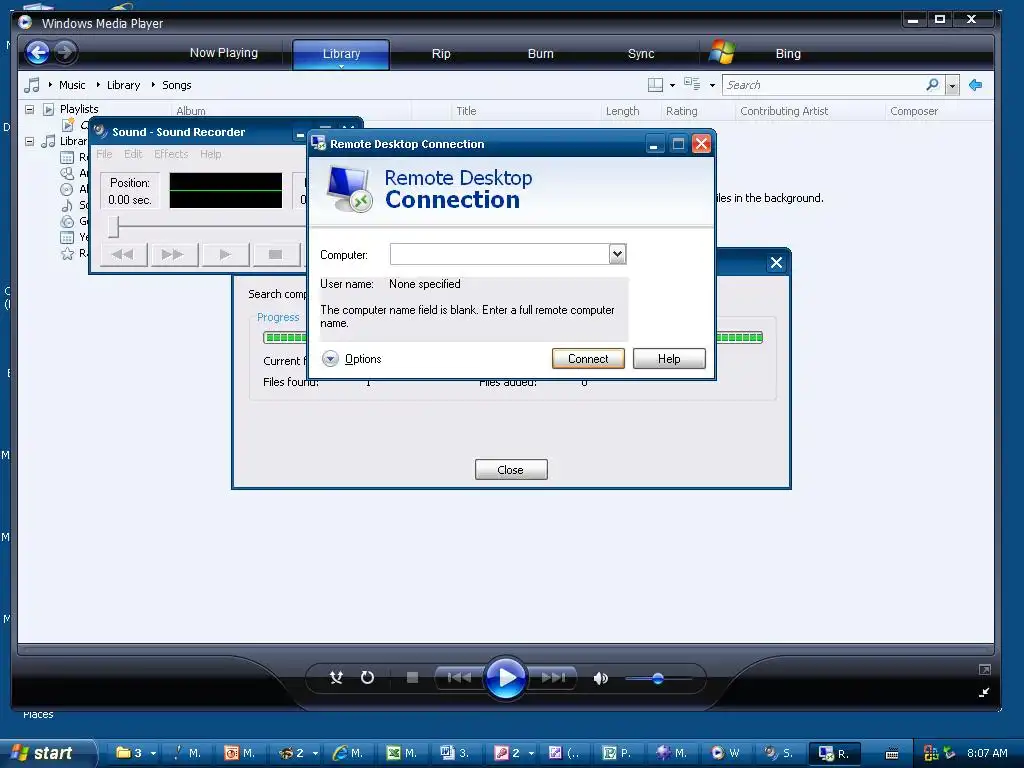Screen dimensions: 1024x768
Task: Open the Sound Recorder taskbar item
Action: 778,753
